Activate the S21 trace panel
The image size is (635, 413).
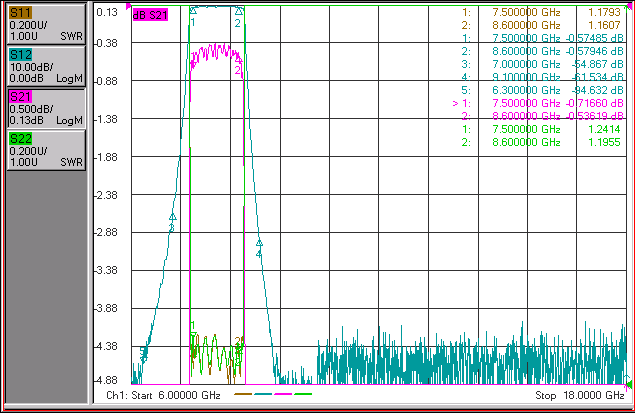tap(46, 108)
